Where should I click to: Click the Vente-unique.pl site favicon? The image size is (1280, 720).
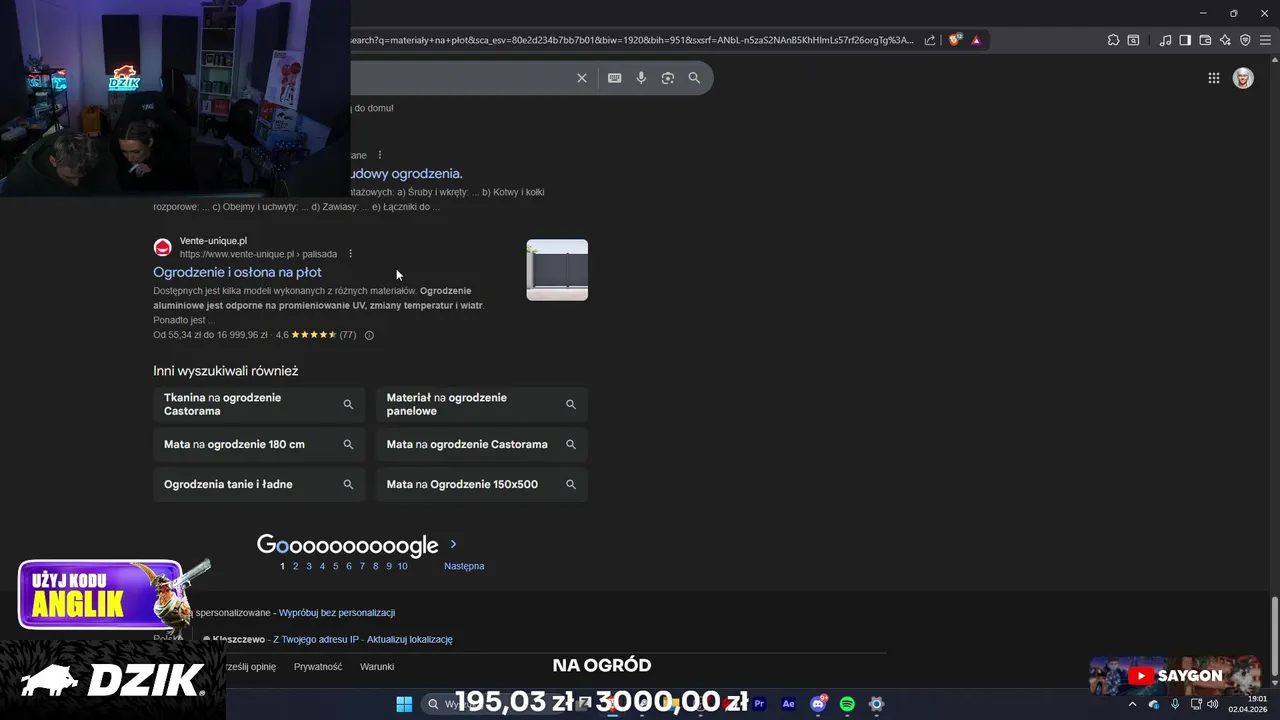(x=162, y=247)
